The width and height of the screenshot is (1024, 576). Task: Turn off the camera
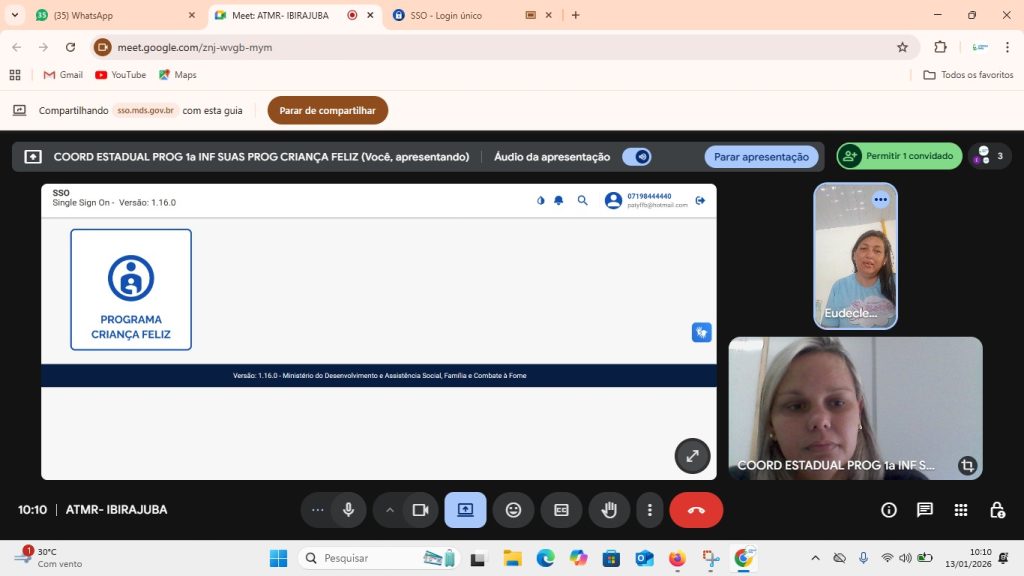(x=420, y=510)
